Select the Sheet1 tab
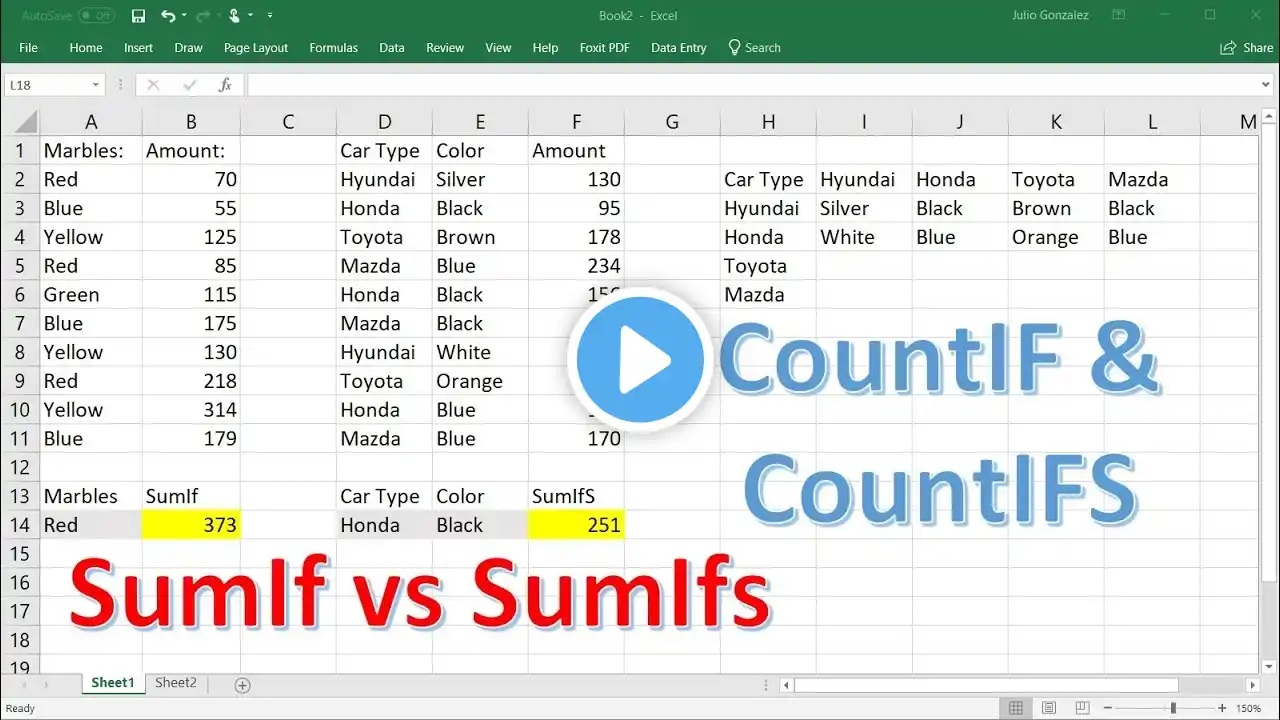1280x720 pixels. pyautogui.click(x=113, y=683)
